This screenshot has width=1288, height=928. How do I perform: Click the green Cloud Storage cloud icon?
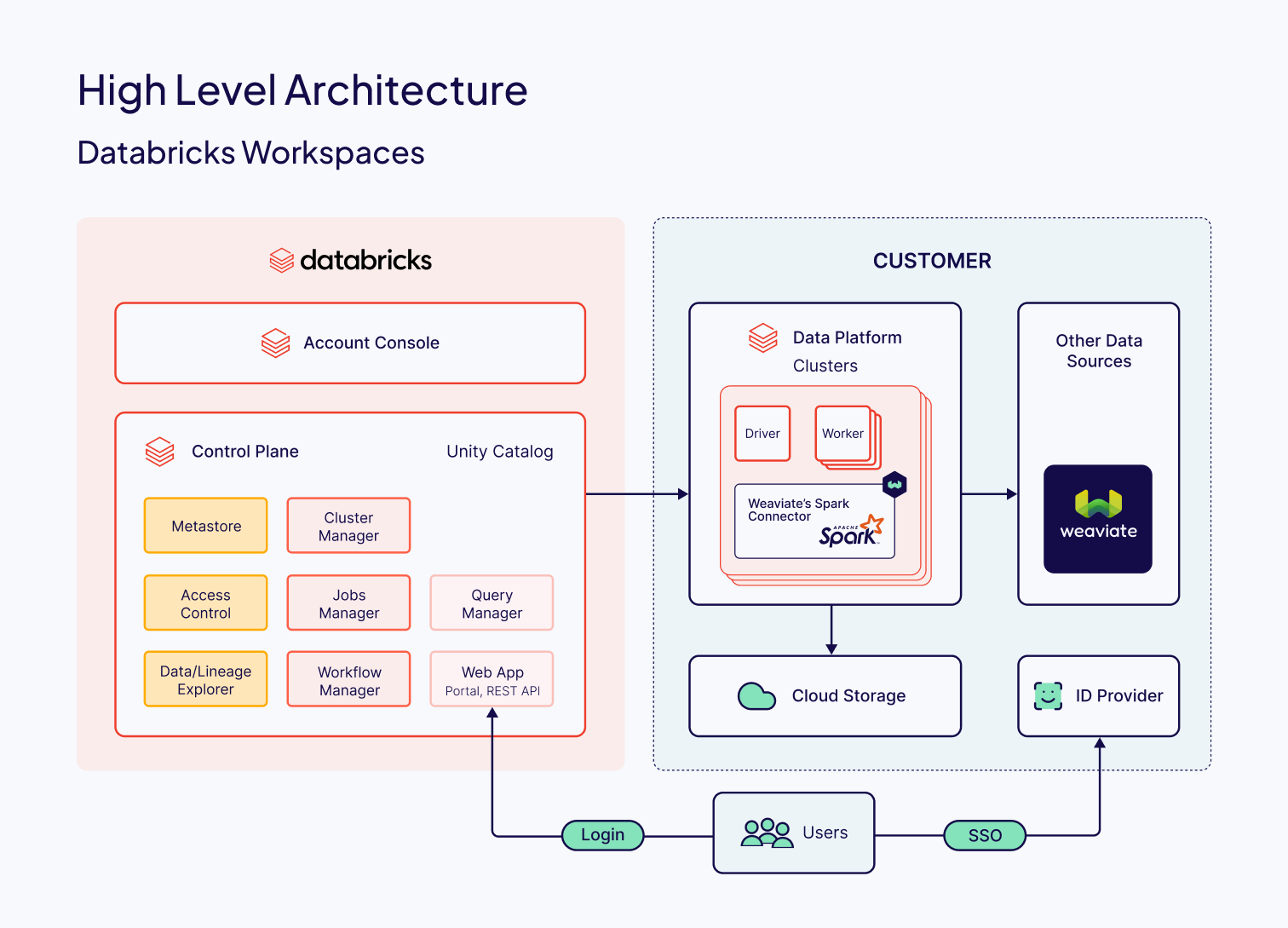(x=756, y=696)
